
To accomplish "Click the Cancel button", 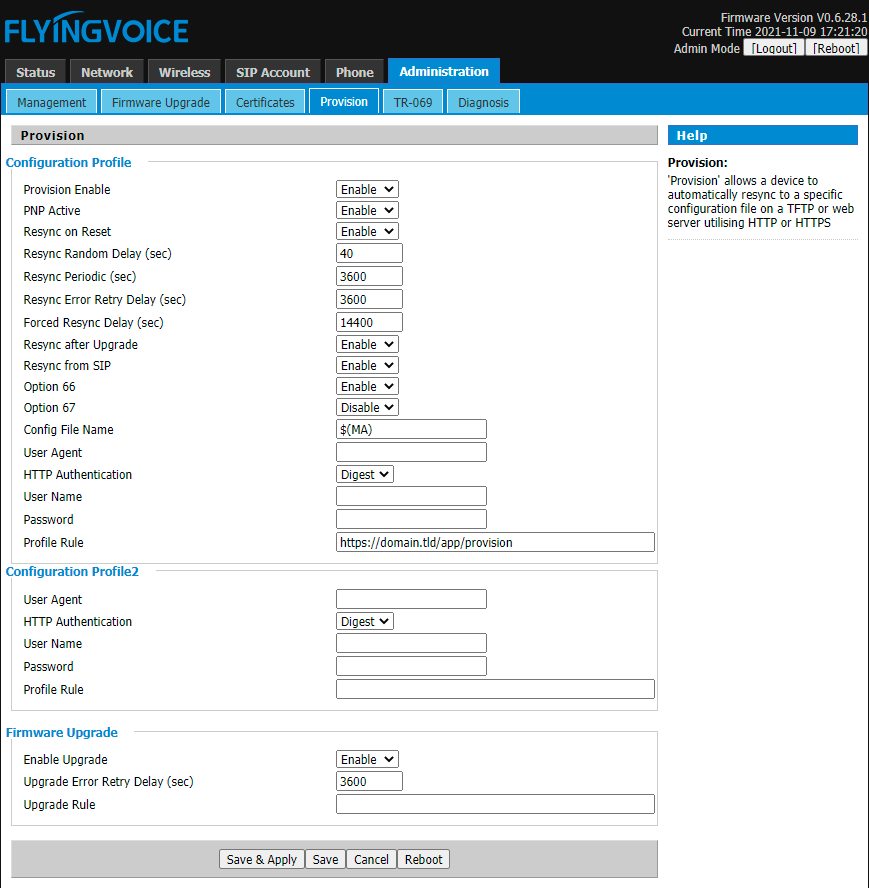I will (x=371, y=859).
